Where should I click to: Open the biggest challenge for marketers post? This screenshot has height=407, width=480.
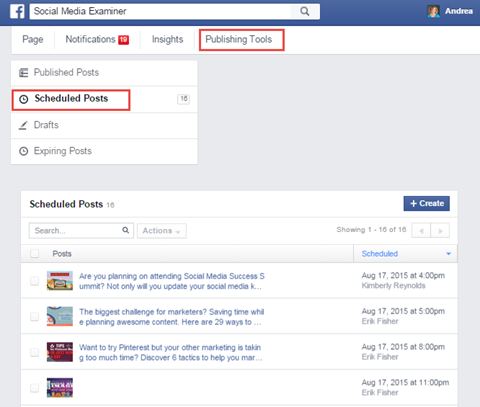tap(171, 317)
